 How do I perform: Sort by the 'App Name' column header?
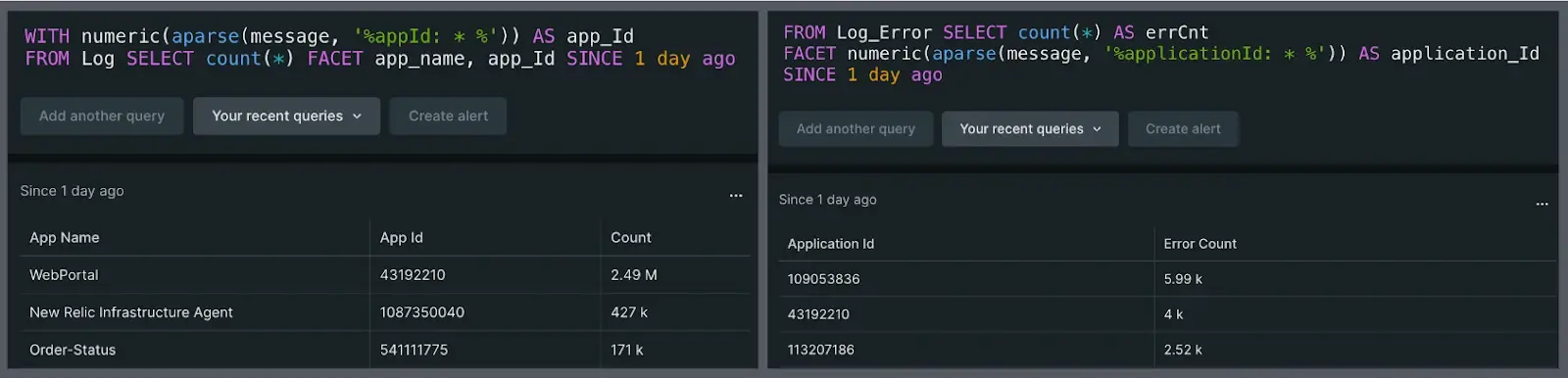pos(65,237)
